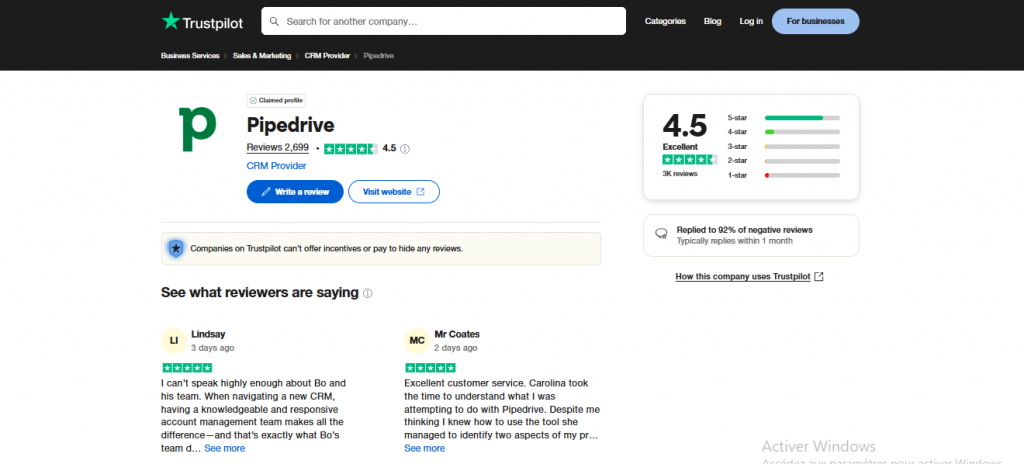Click the Pipedrive green P logo
This screenshot has height=464, width=1024.
point(197,129)
